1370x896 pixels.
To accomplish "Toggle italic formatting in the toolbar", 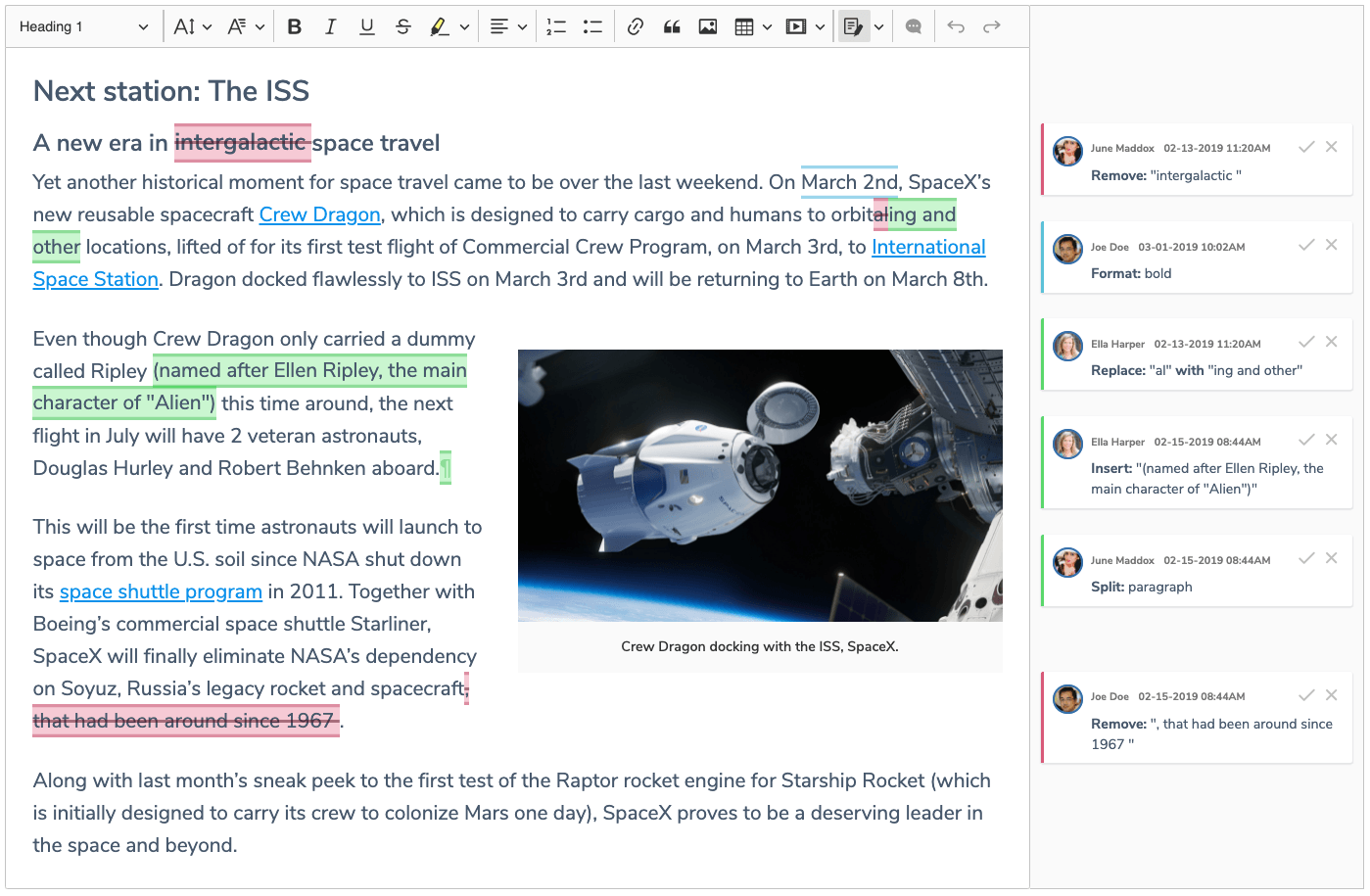I will coord(330,27).
